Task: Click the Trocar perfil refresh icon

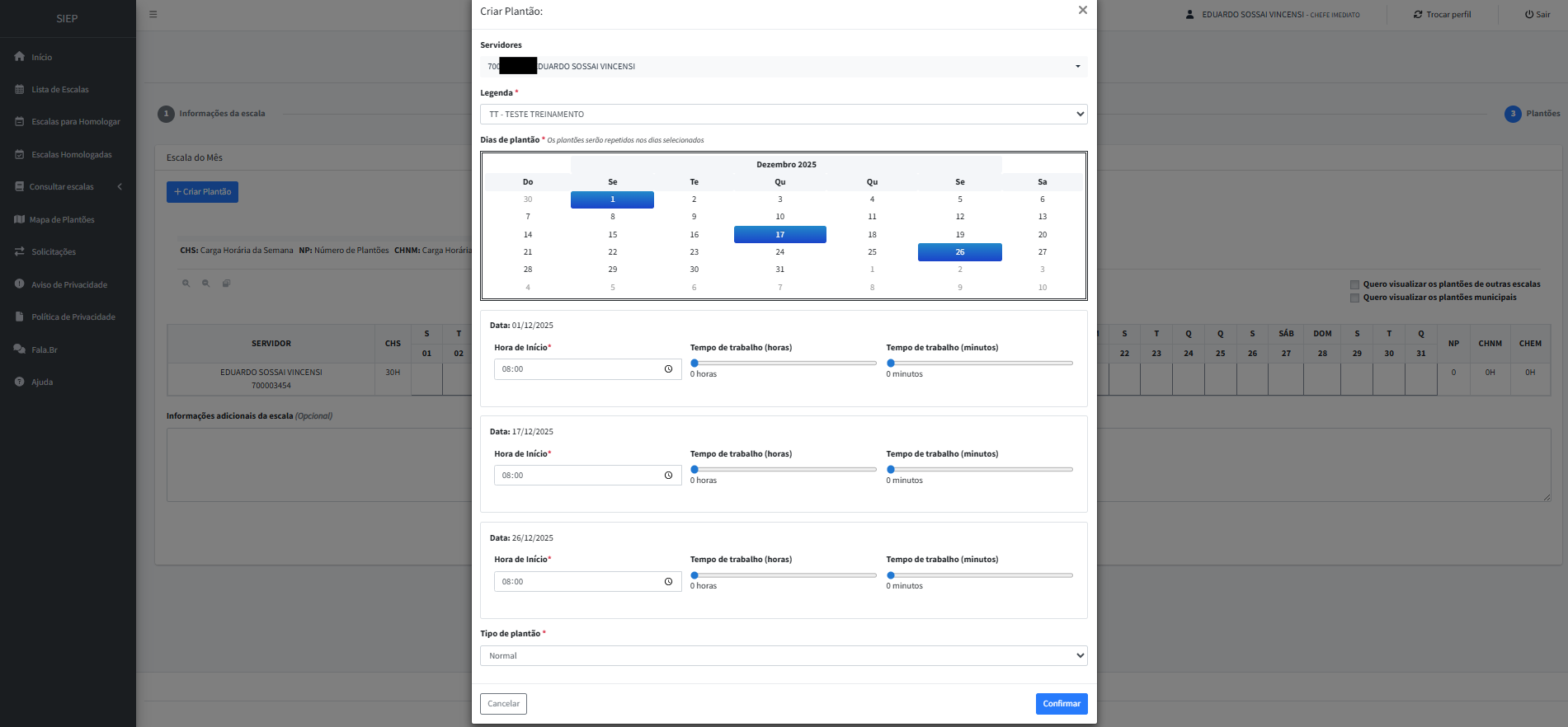Action: coord(1418,15)
